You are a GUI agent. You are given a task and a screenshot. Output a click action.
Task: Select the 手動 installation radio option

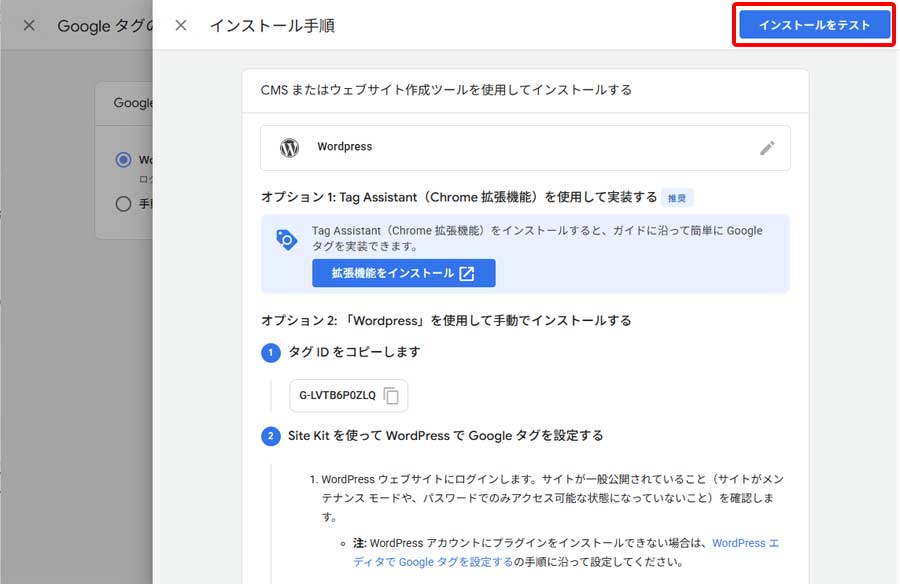pyautogui.click(x=124, y=203)
